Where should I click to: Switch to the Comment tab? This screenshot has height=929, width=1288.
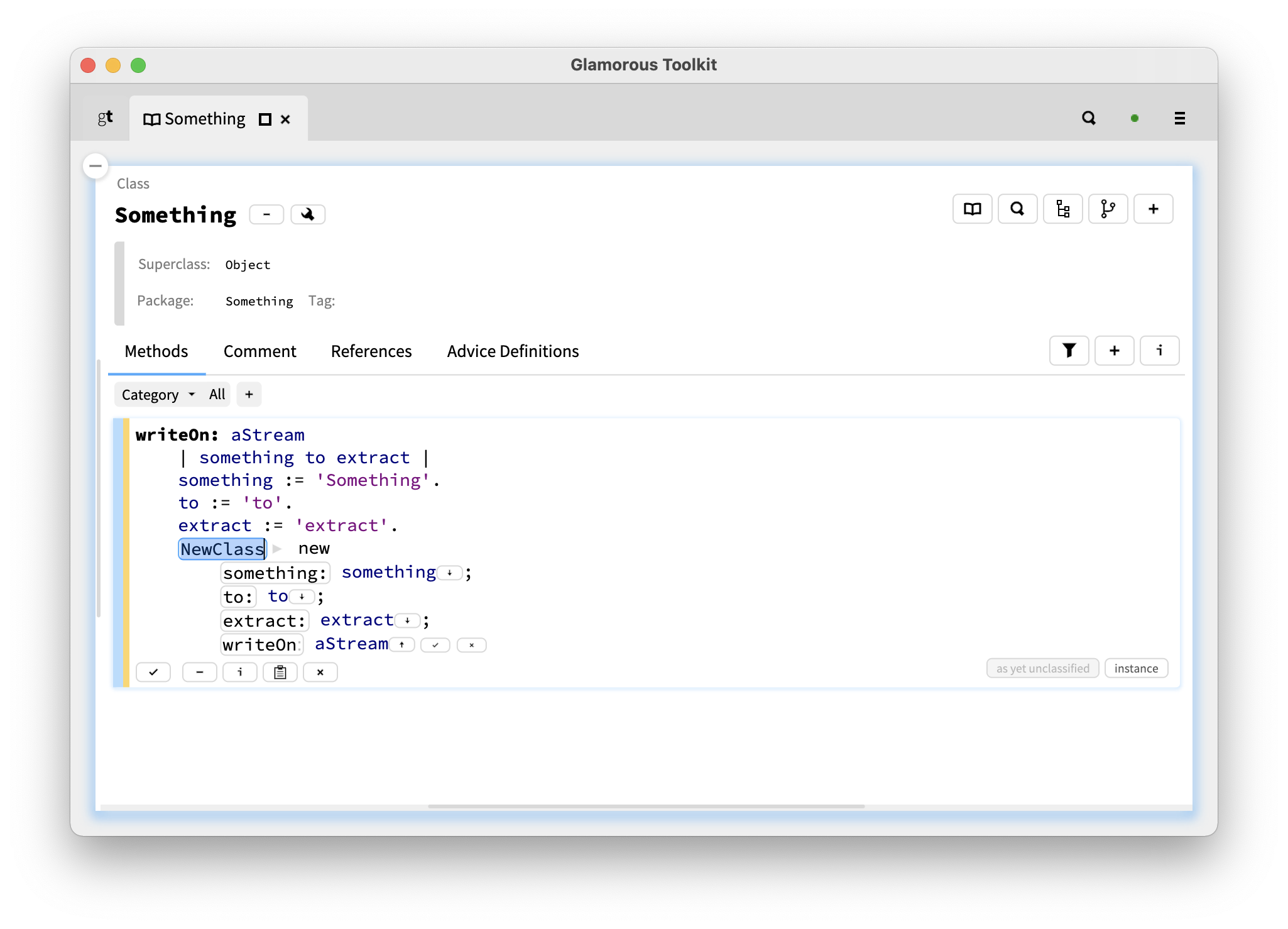click(x=259, y=351)
